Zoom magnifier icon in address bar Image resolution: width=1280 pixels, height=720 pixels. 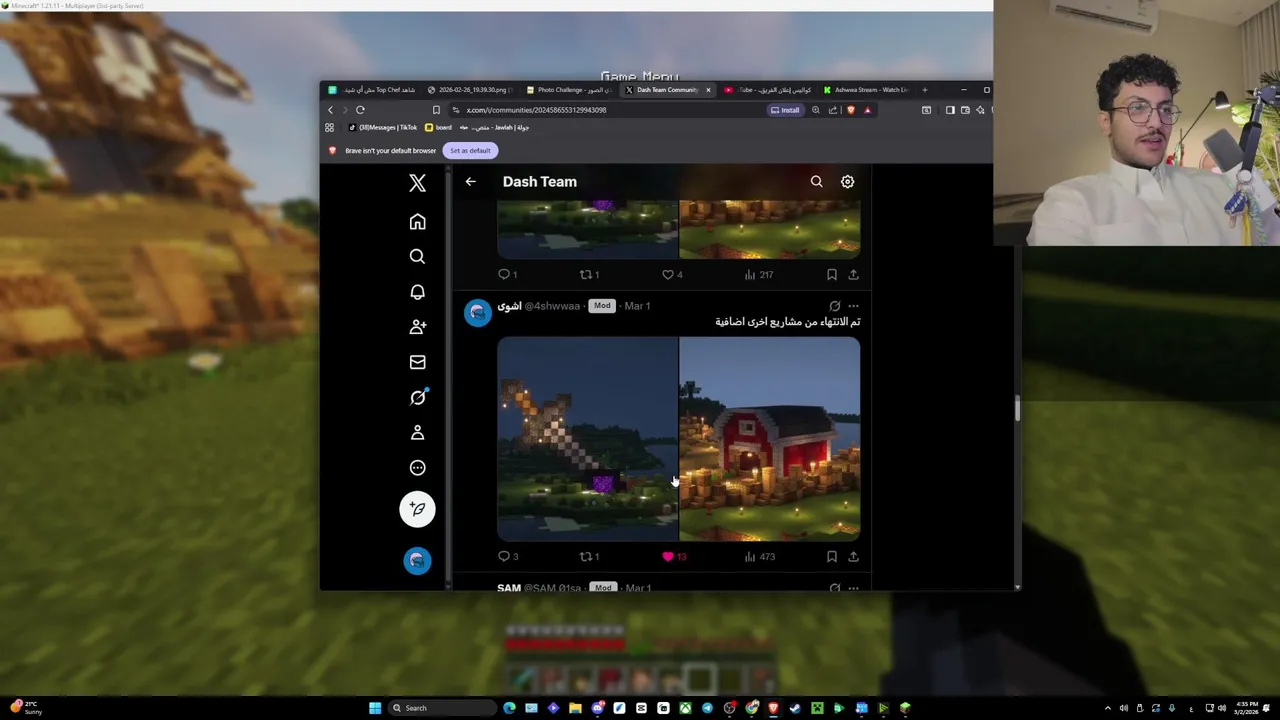pyautogui.click(x=816, y=110)
